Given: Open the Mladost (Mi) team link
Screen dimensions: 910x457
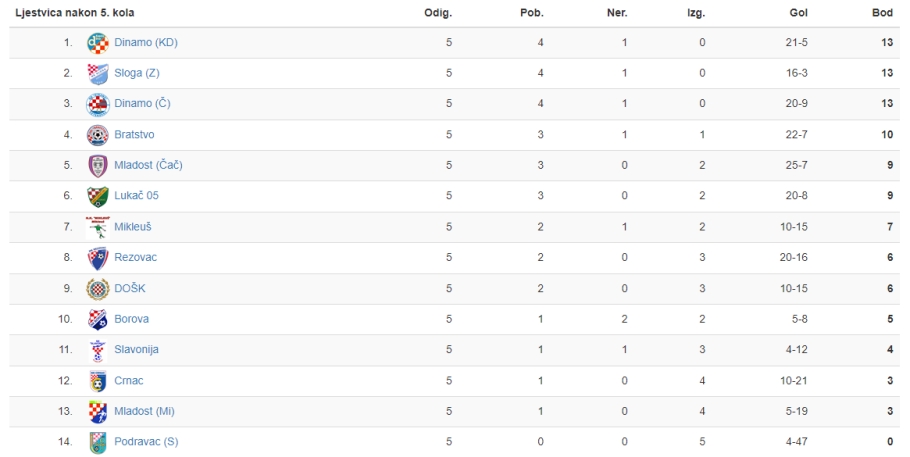Looking at the screenshot, I should (x=144, y=411).
